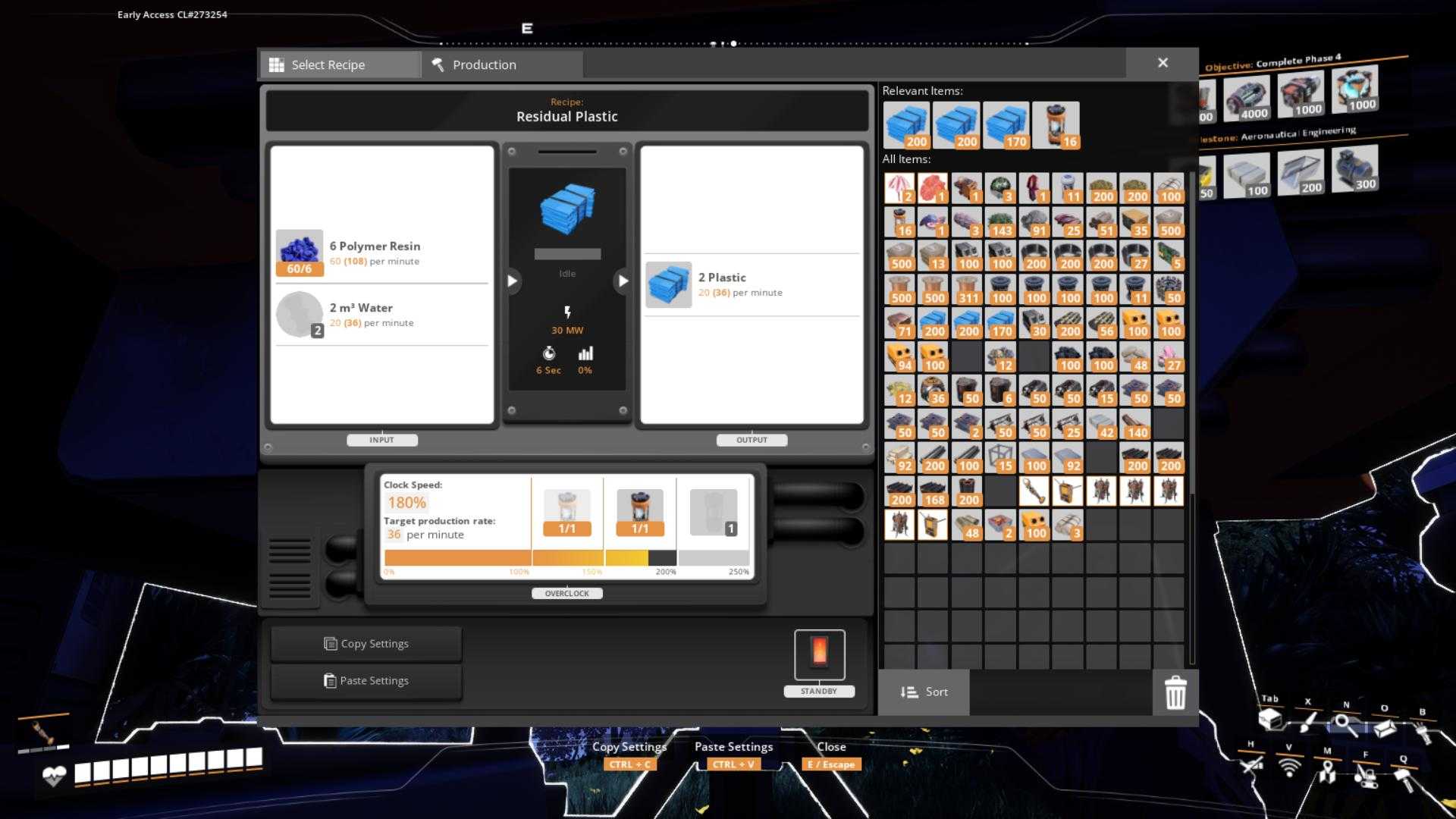Select the inventory stack of 143
The width and height of the screenshot is (1456, 819).
coord(1000,222)
